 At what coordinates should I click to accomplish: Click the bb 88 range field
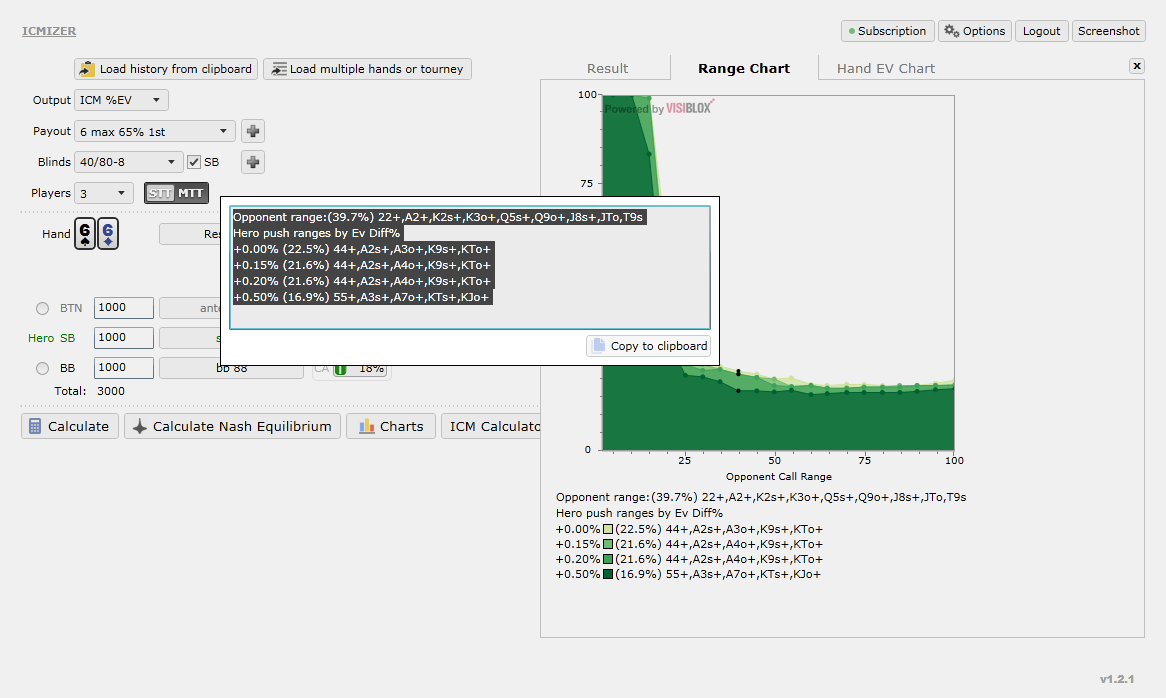coord(231,368)
